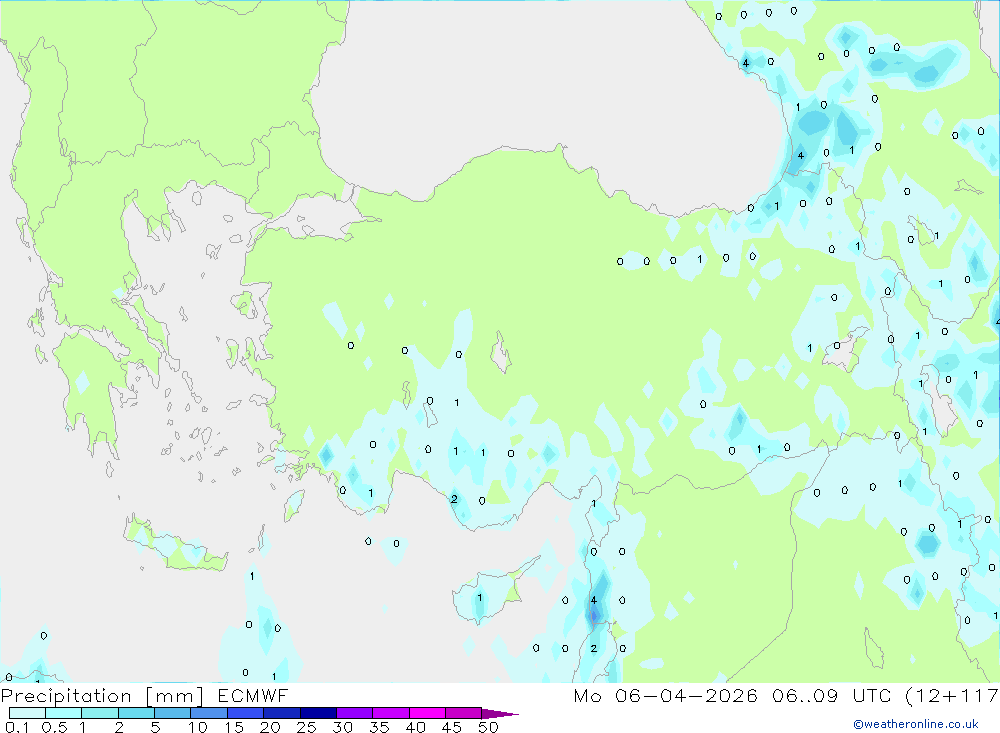Viewport: 1000px width, 733px height.
Task: Click the legend's 40 scale label
Action: 415,727
